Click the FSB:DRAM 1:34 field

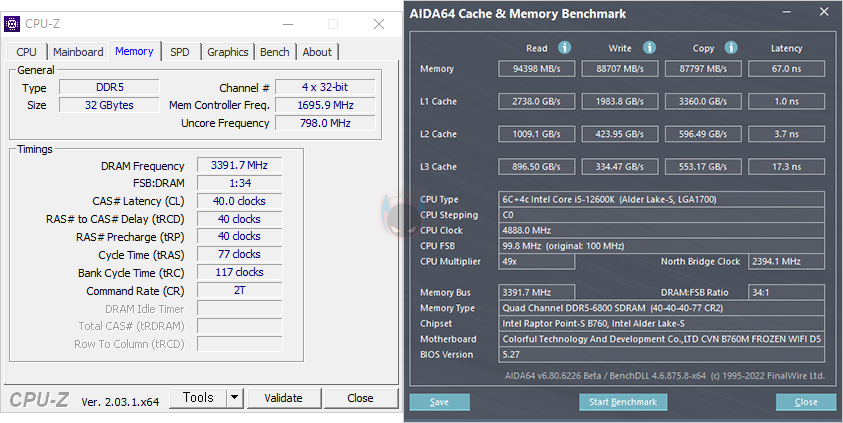239,183
